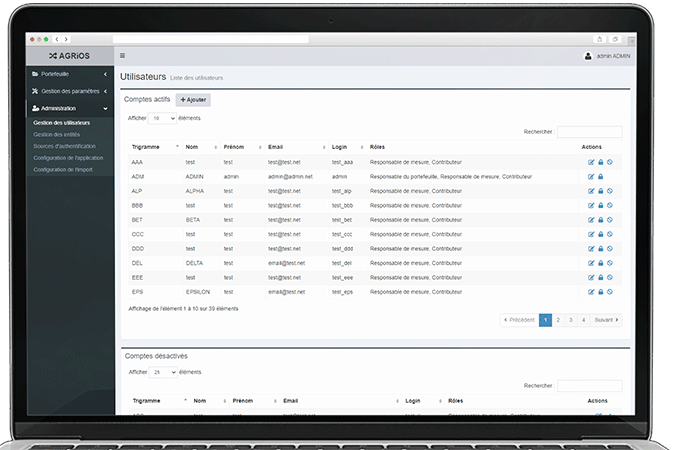Select current pagination page 1
This screenshot has height=450, width=675.
[545, 320]
